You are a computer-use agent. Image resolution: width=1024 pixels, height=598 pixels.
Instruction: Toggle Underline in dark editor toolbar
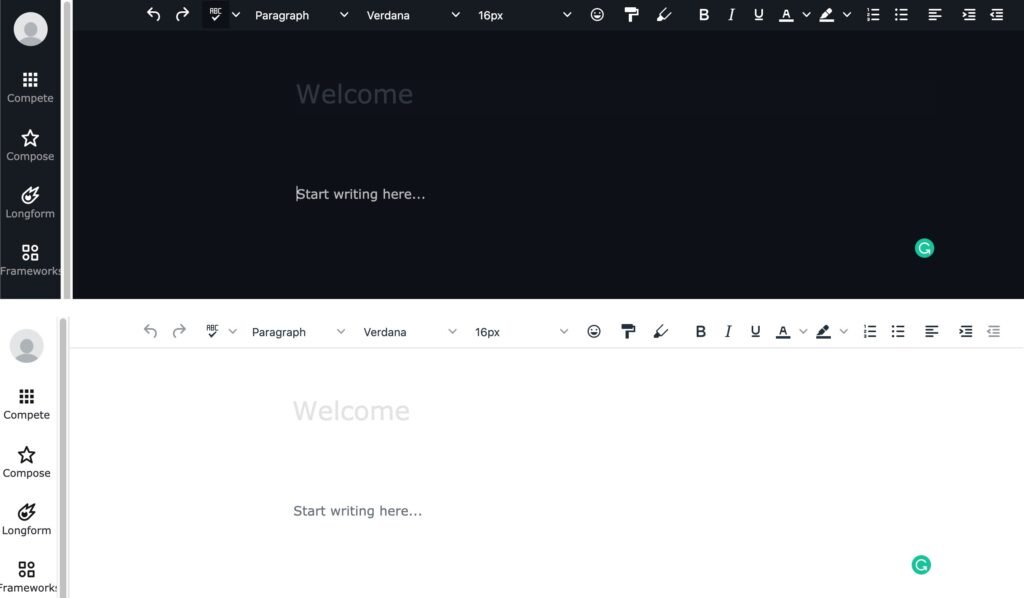click(x=758, y=14)
